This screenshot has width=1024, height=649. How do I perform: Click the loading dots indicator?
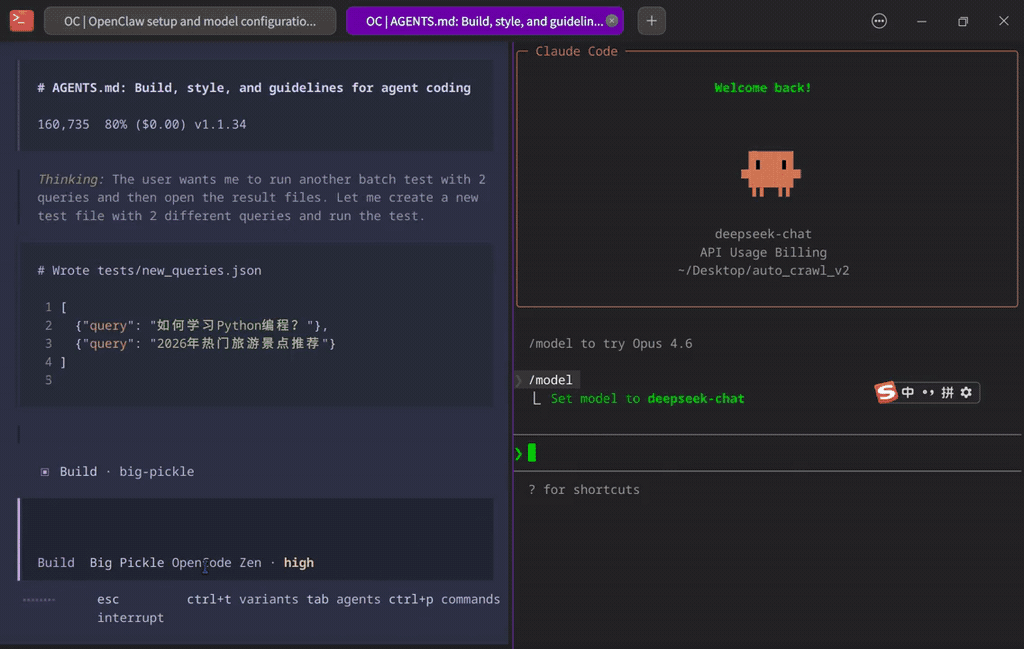[39, 599]
